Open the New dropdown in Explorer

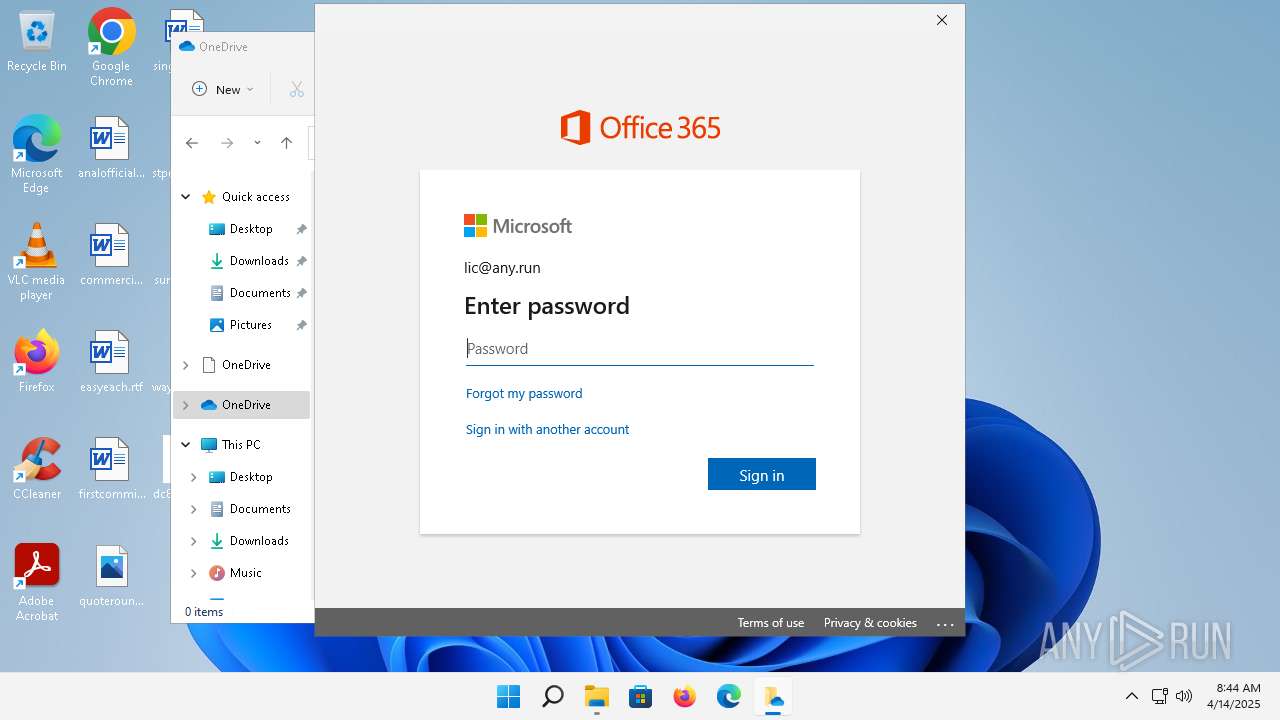pyautogui.click(x=223, y=89)
